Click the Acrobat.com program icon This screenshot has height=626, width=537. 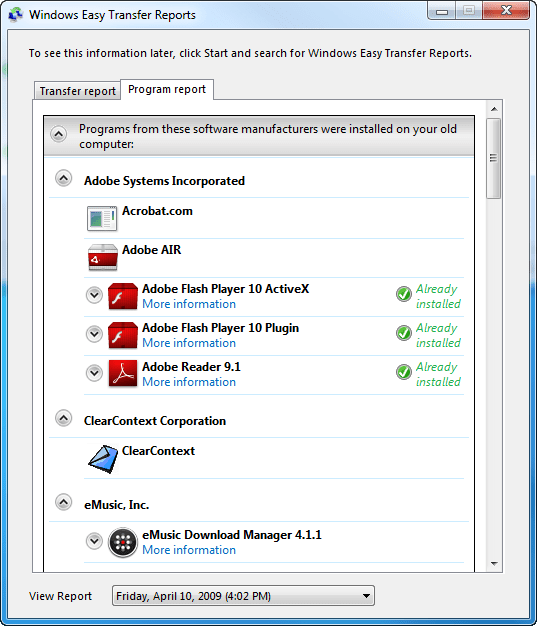click(x=102, y=218)
